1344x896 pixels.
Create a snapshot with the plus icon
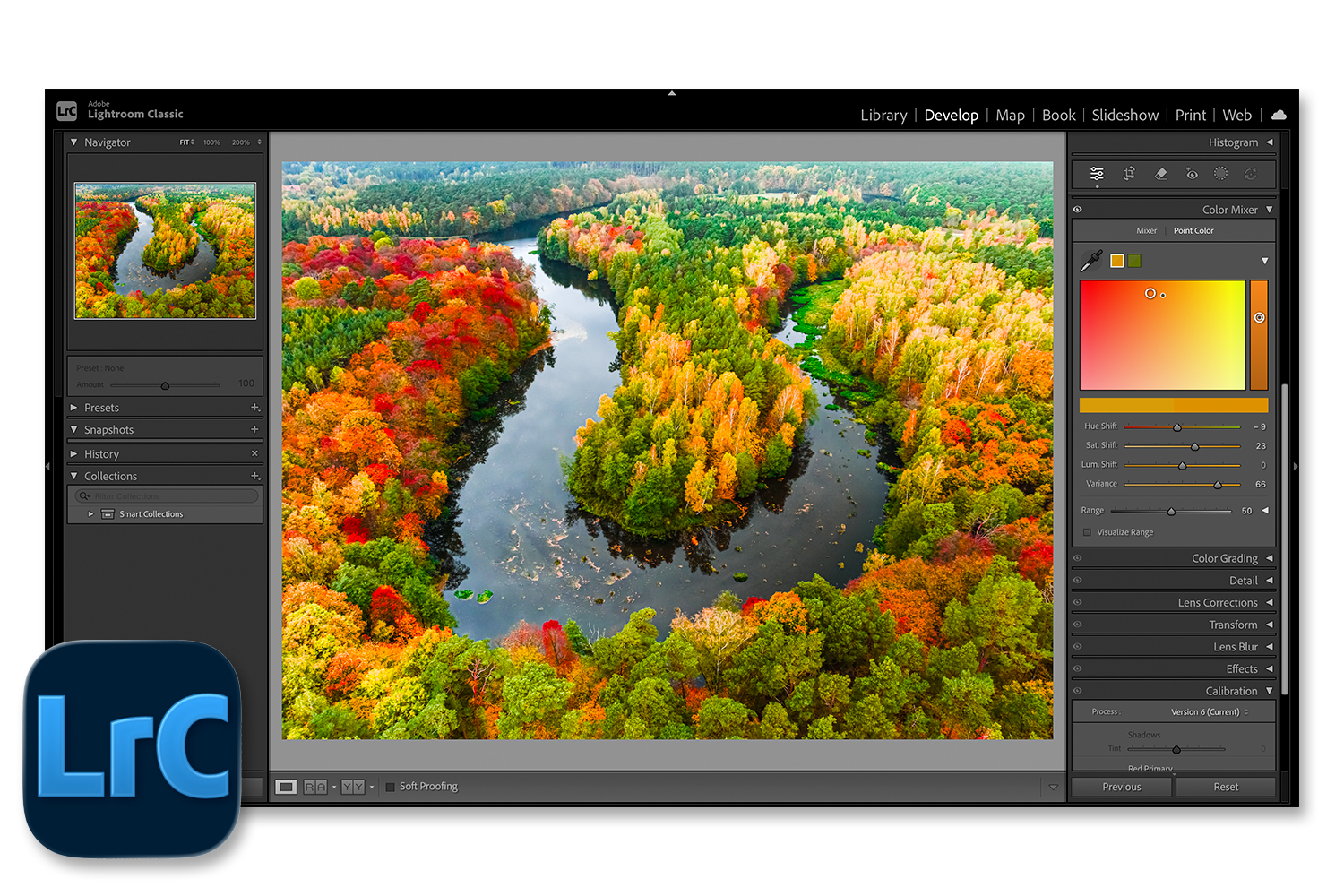(254, 430)
